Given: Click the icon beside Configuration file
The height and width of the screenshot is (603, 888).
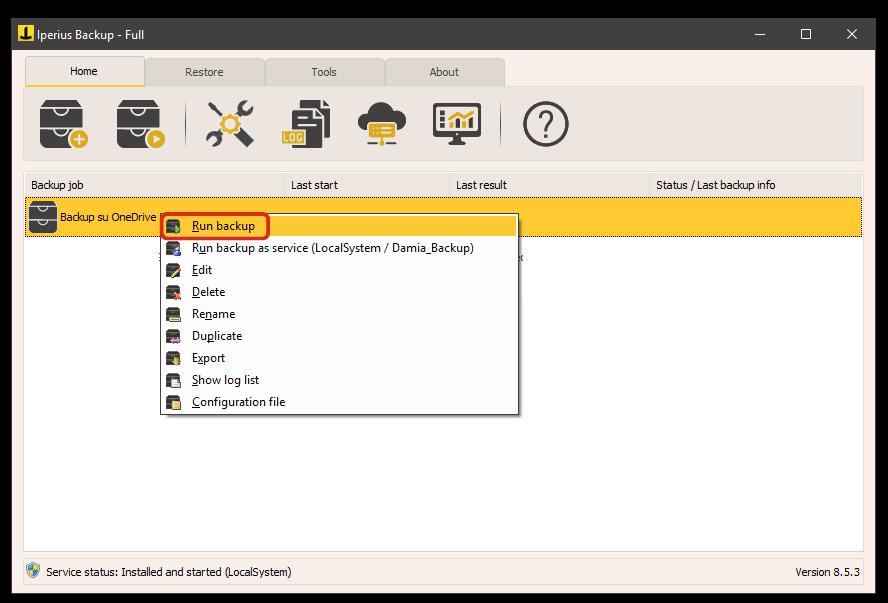Looking at the screenshot, I should (173, 403).
